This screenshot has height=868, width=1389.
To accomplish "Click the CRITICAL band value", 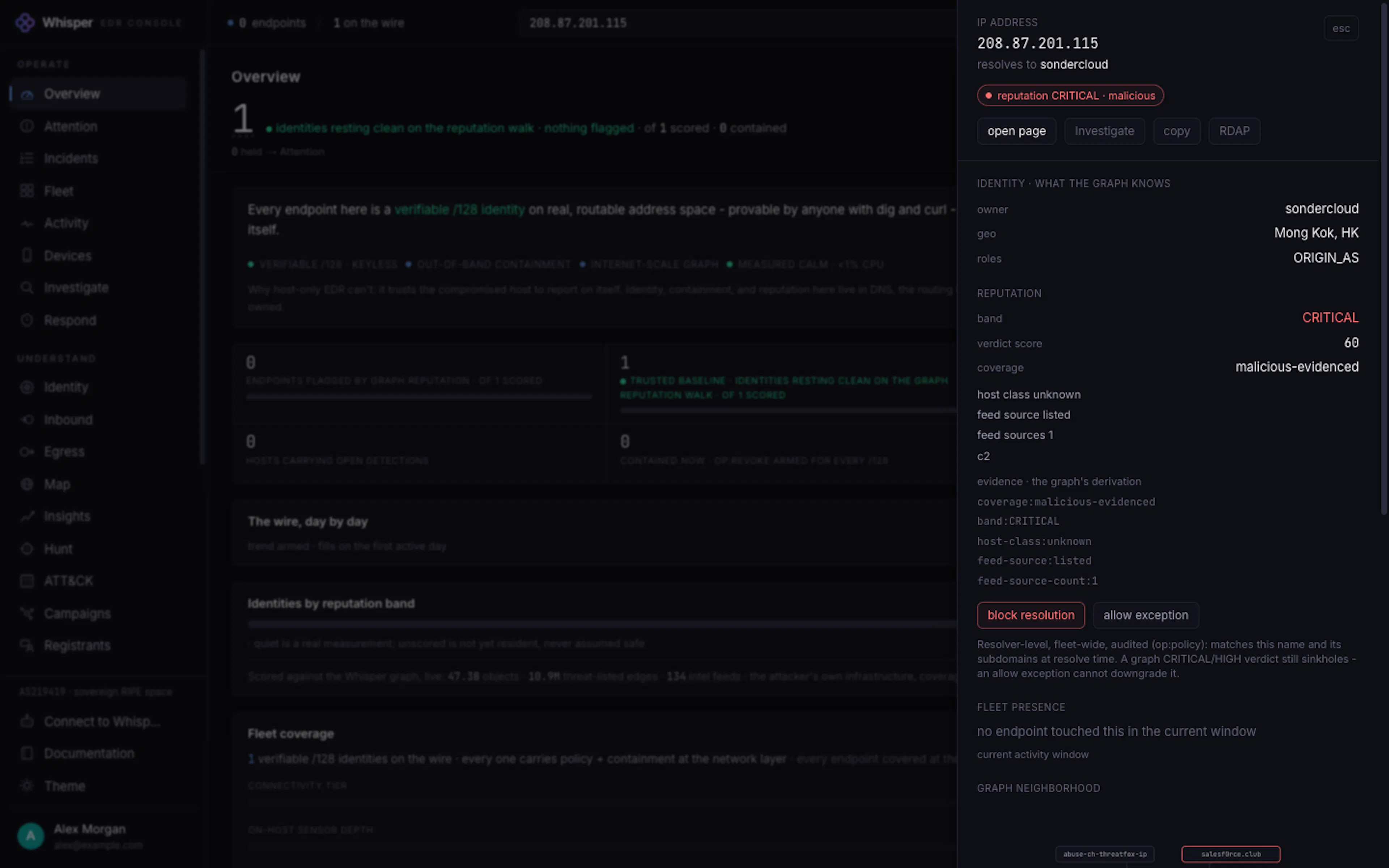I will (1330, 318).
